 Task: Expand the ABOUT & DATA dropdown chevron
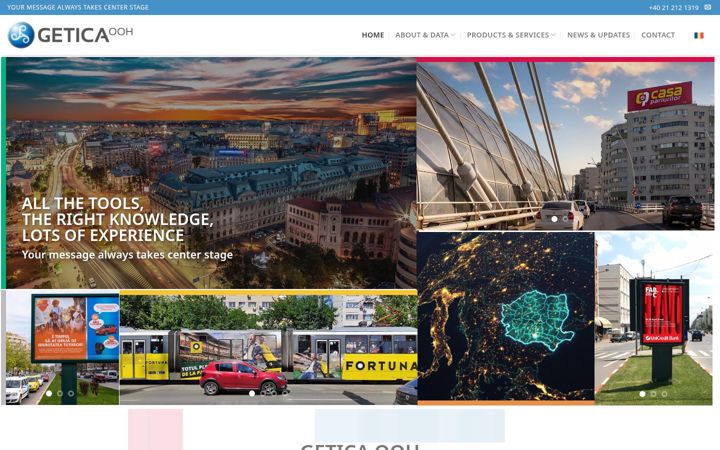pos(453,35)
